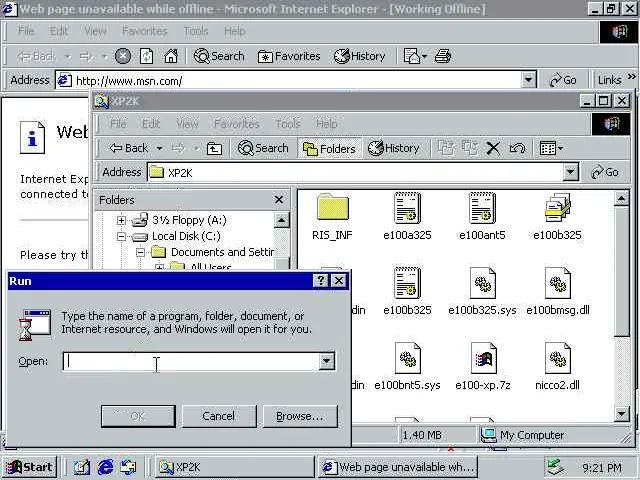The image size is (640, 480).
Task: Click Mail icon in Internet Explorer toolbar
Action: pyautogui.click(x=415, y=56)
